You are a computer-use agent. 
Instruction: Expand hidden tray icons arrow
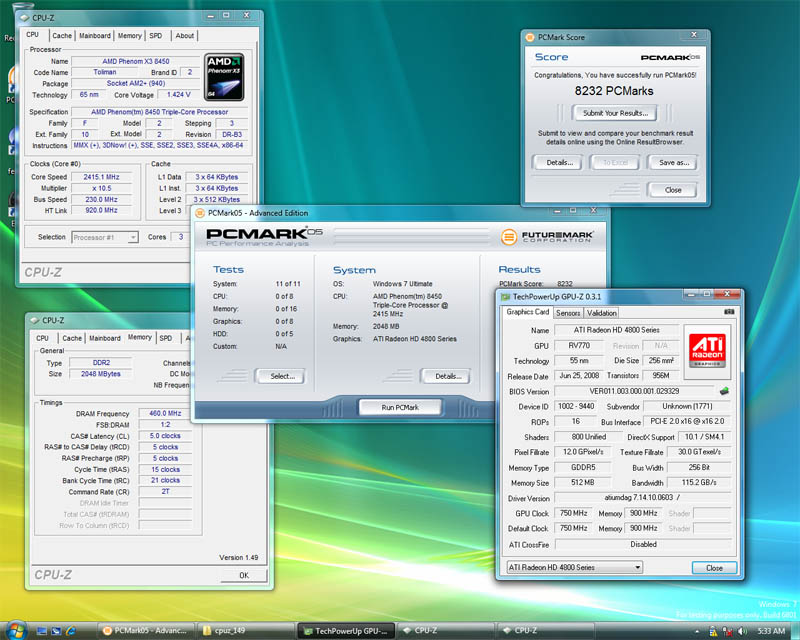coord(697,632)
